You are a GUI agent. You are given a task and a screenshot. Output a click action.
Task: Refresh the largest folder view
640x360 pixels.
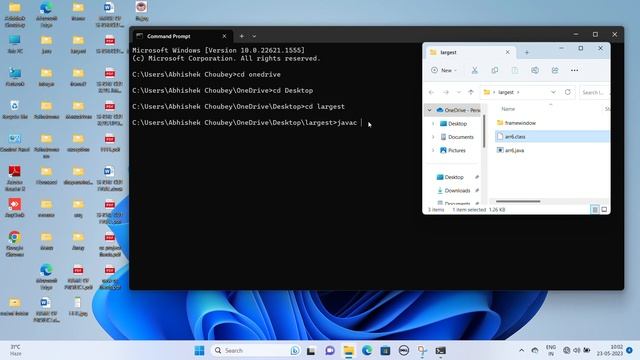coord(567,92)
